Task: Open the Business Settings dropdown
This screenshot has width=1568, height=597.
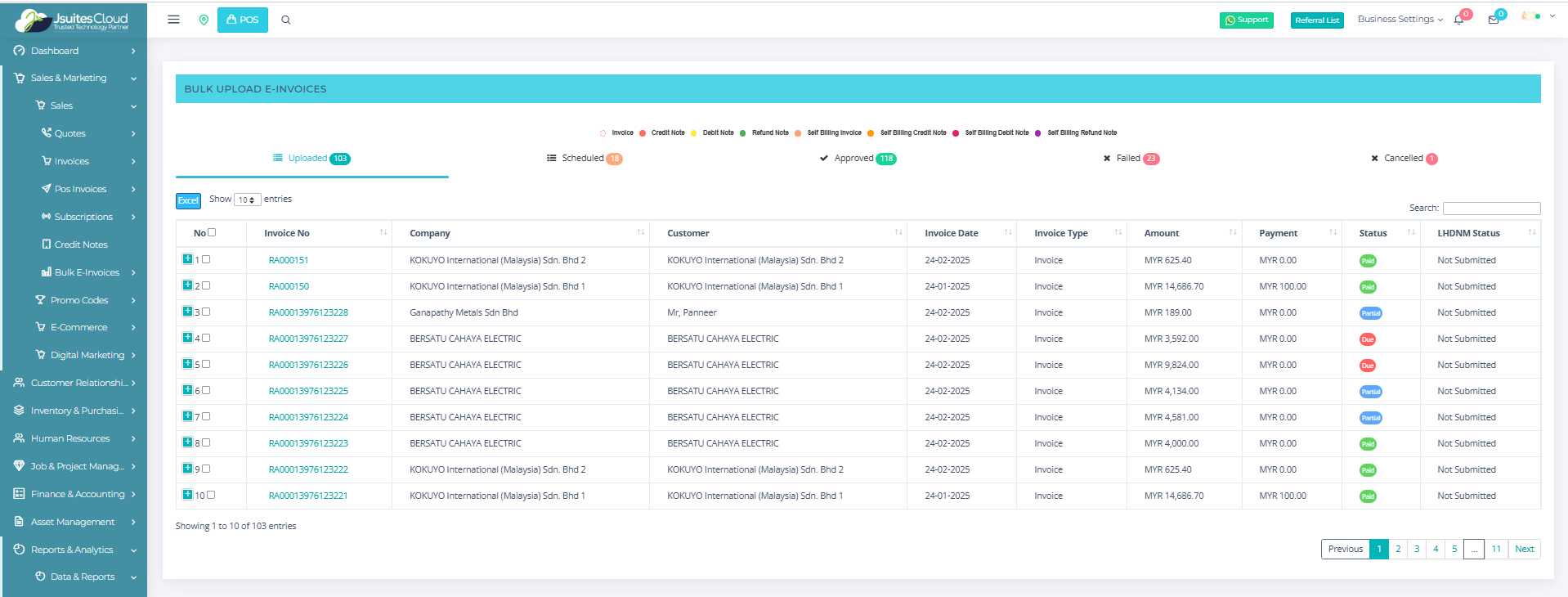Action: [1400, 19]
